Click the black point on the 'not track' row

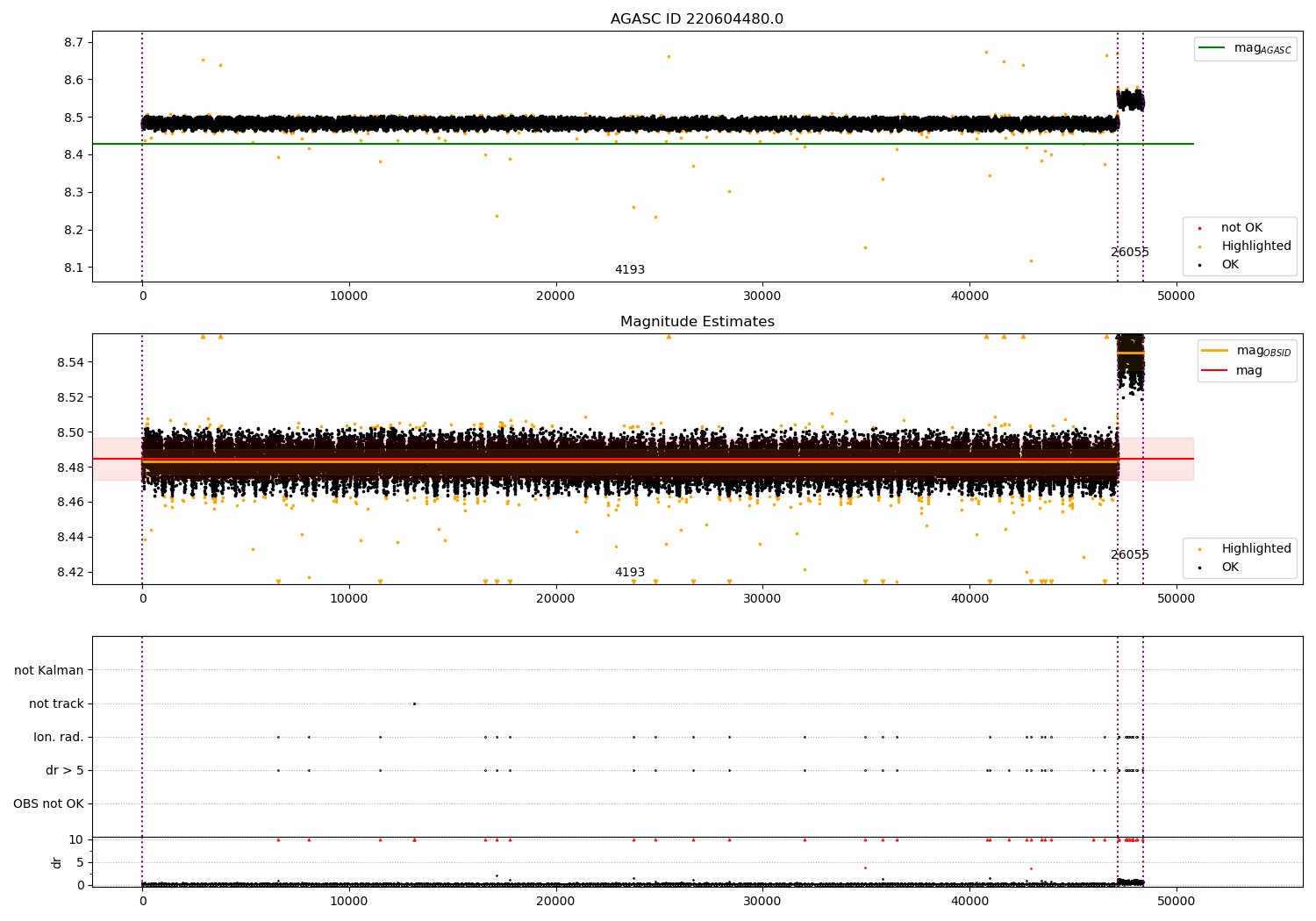coord(414,703)
